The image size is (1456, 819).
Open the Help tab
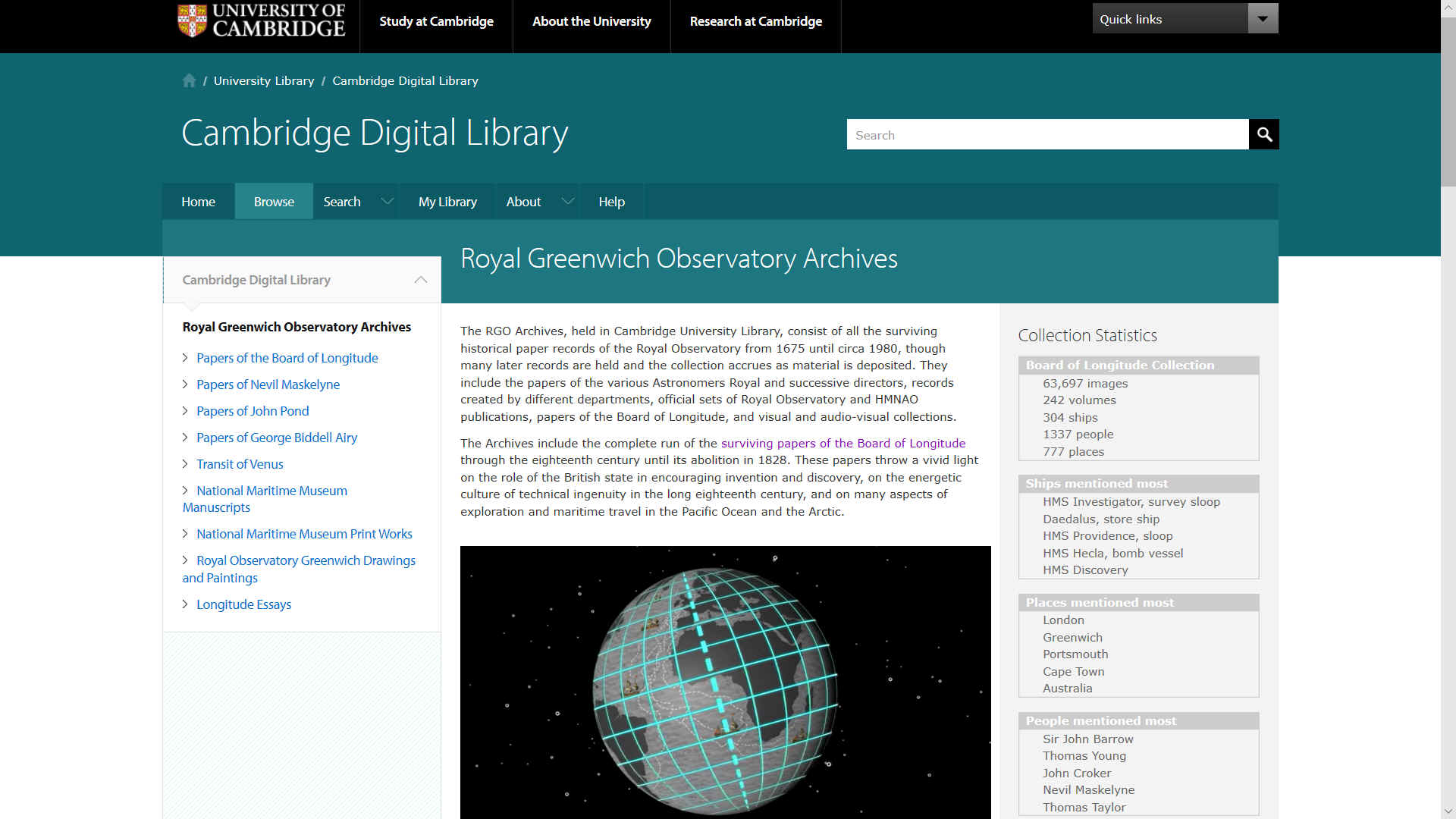pyautogui.click(x=611, y=201)
